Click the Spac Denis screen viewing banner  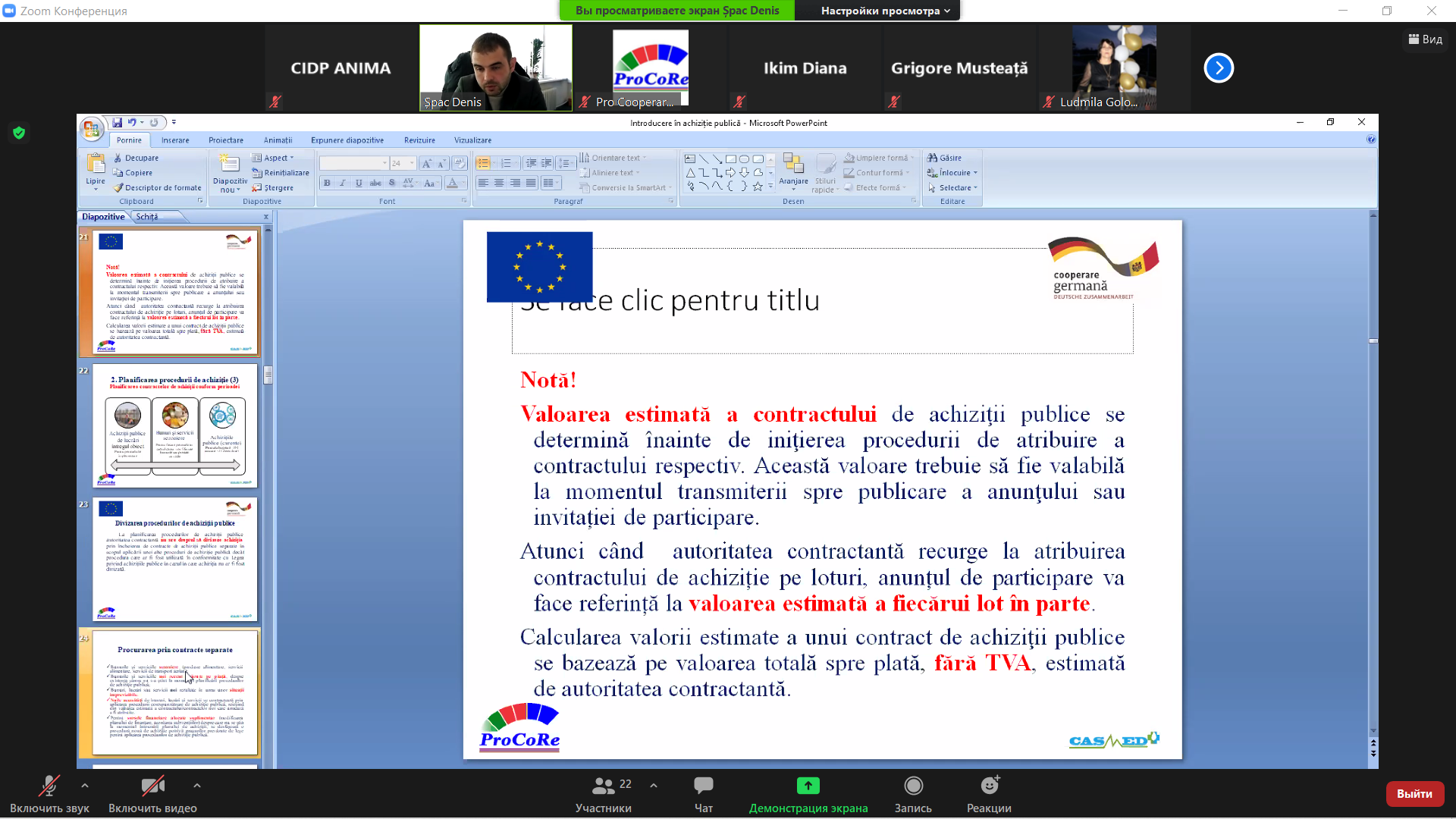[x=676, y=11]
